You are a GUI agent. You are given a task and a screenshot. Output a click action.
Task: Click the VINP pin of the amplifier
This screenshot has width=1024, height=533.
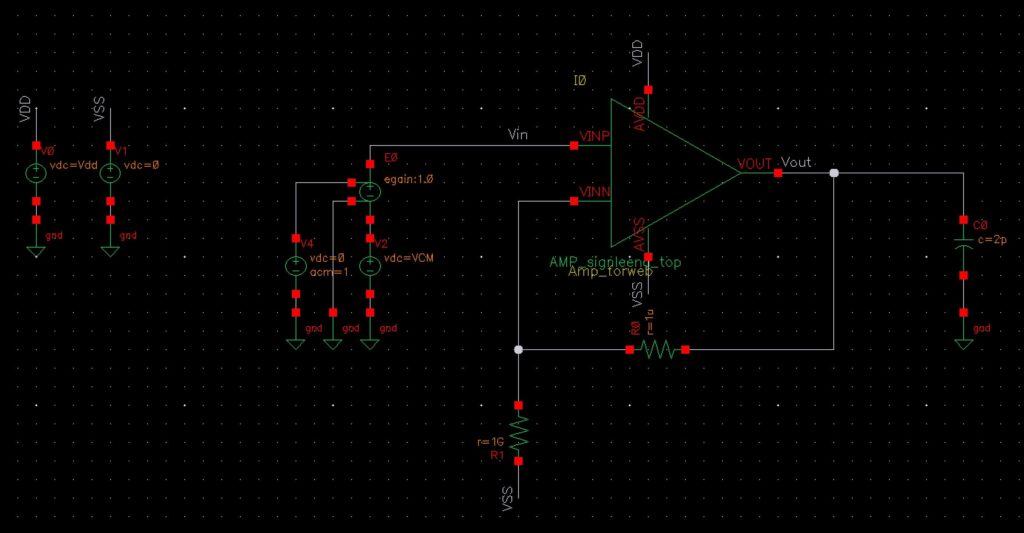[x=574, y=146]
